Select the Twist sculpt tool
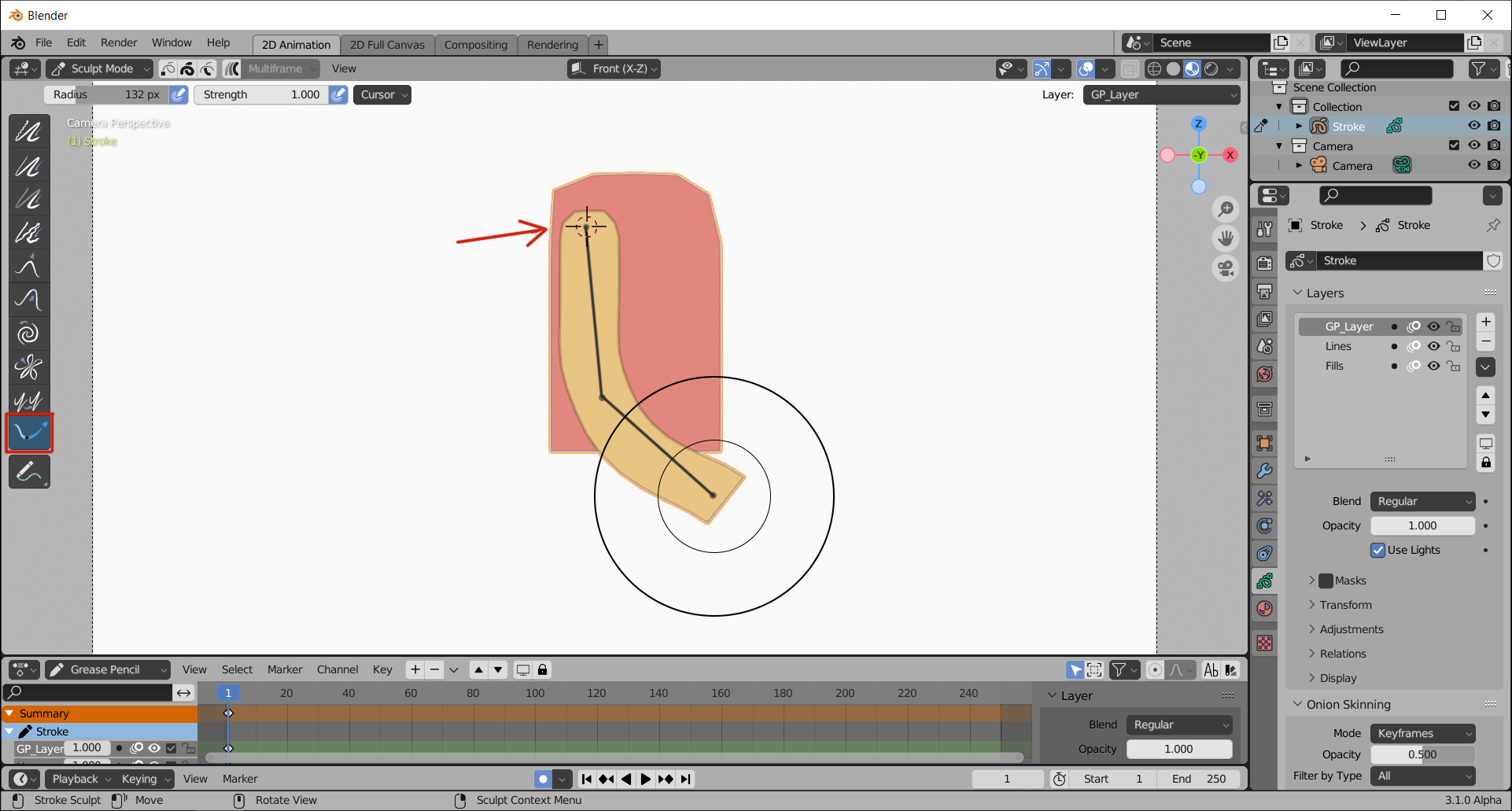Viewport: 1512px width, 811px height. click(29, 333)
